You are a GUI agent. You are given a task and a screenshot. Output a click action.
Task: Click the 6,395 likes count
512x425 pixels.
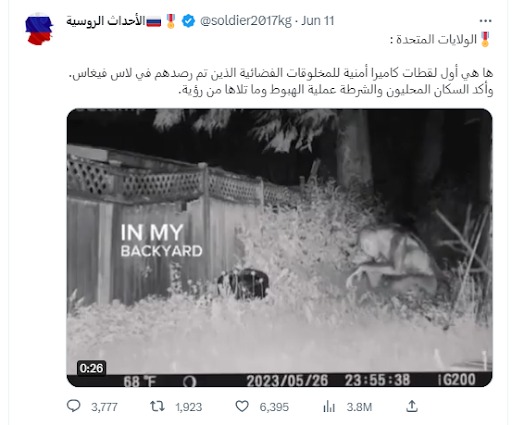point(274,407)
